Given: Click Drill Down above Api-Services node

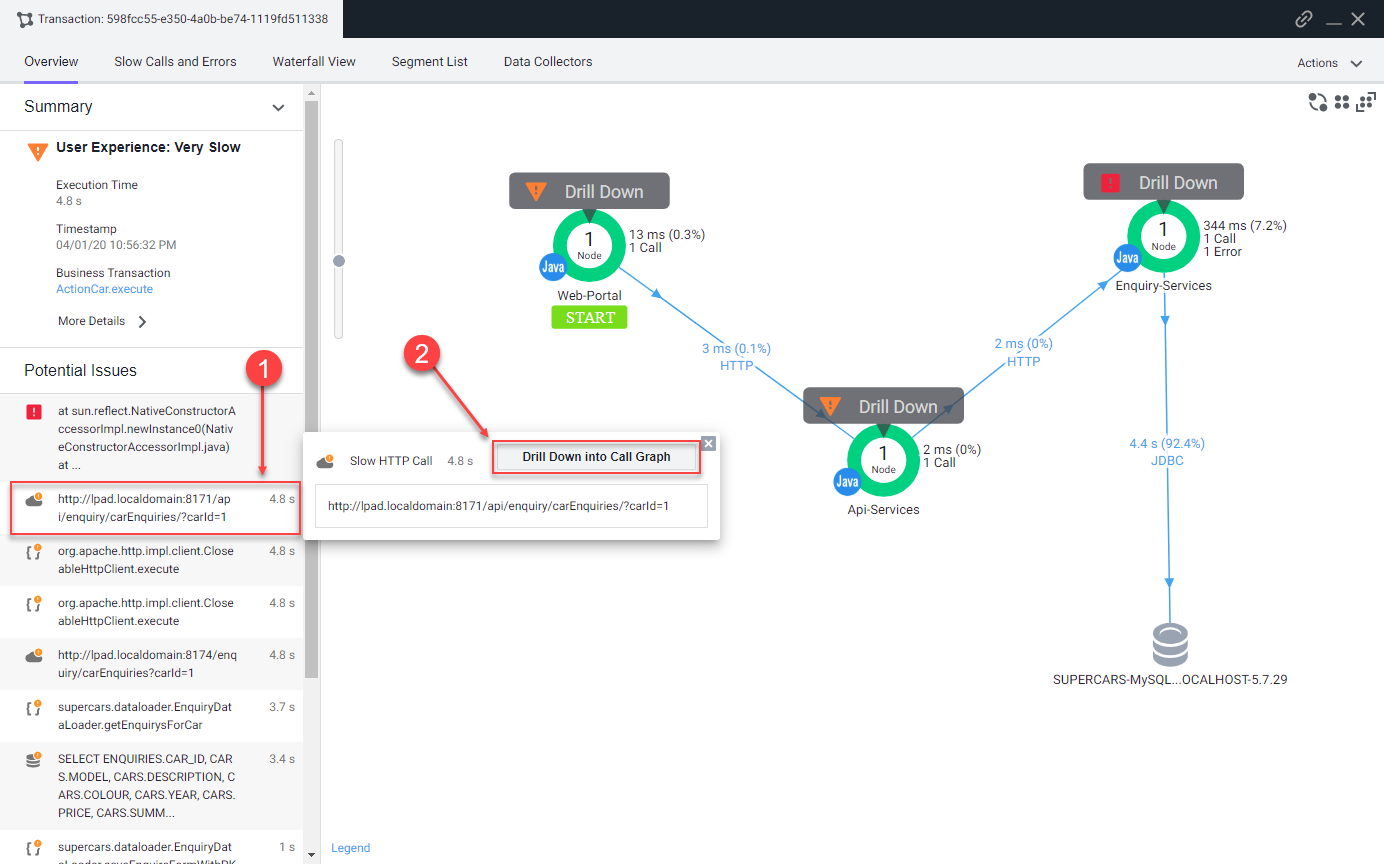Looking at the screenshot, I should click(883, 406).
